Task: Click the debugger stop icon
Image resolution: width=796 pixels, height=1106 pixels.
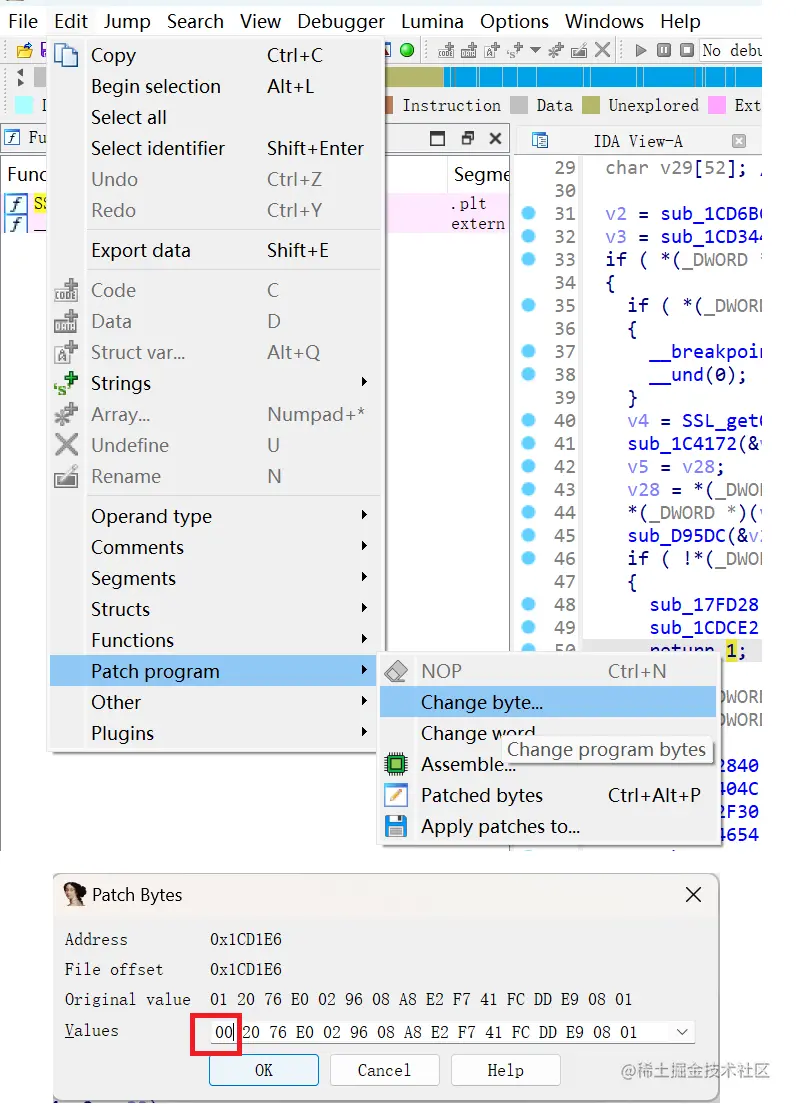Action: [x=687, y=50]
